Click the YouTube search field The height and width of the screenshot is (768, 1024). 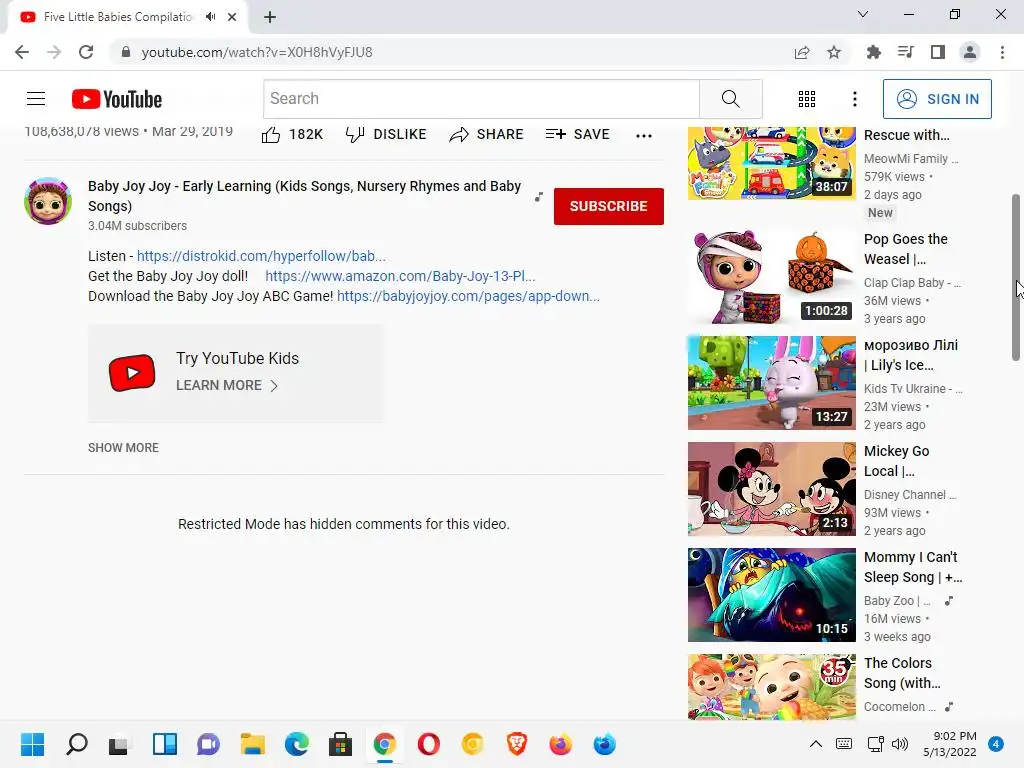481,99
